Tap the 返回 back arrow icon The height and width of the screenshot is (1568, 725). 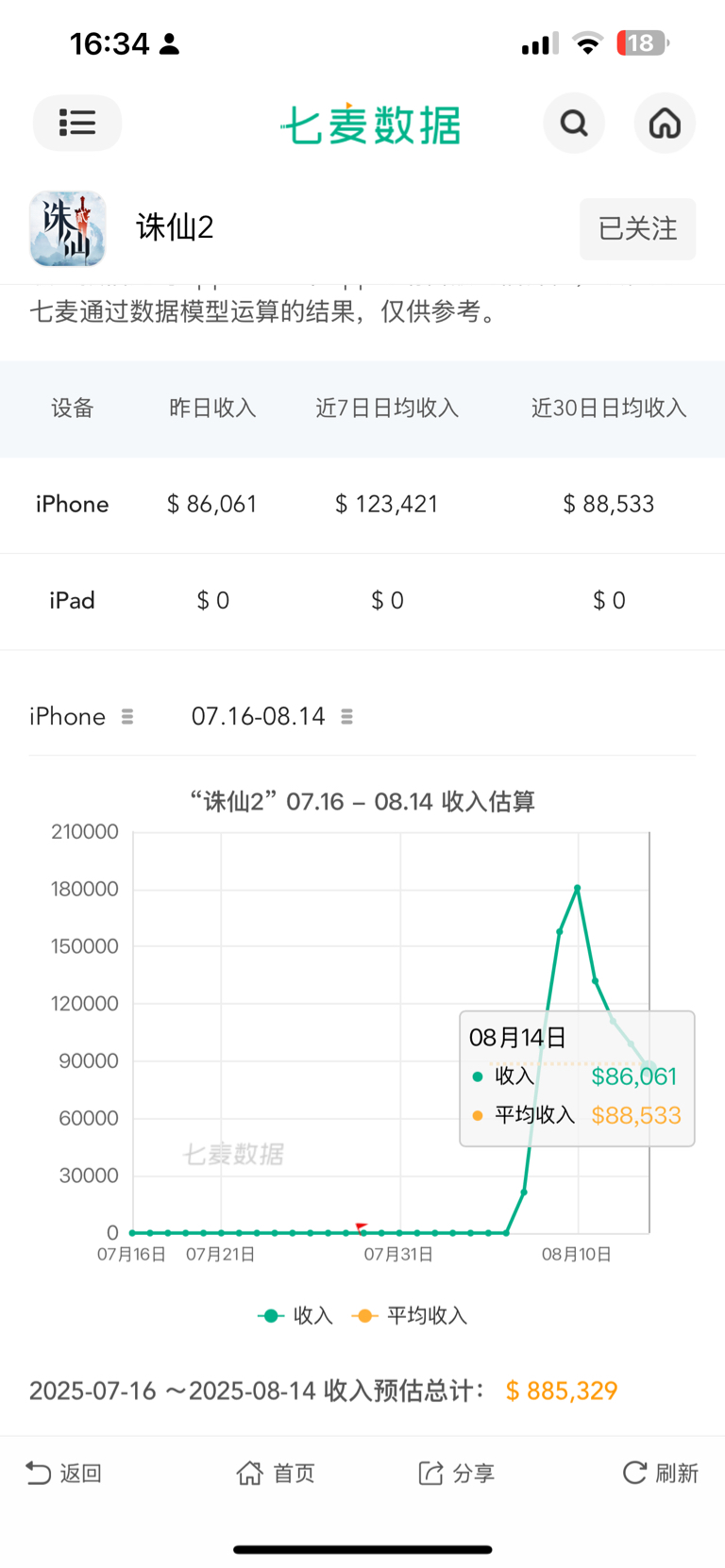39,1473
